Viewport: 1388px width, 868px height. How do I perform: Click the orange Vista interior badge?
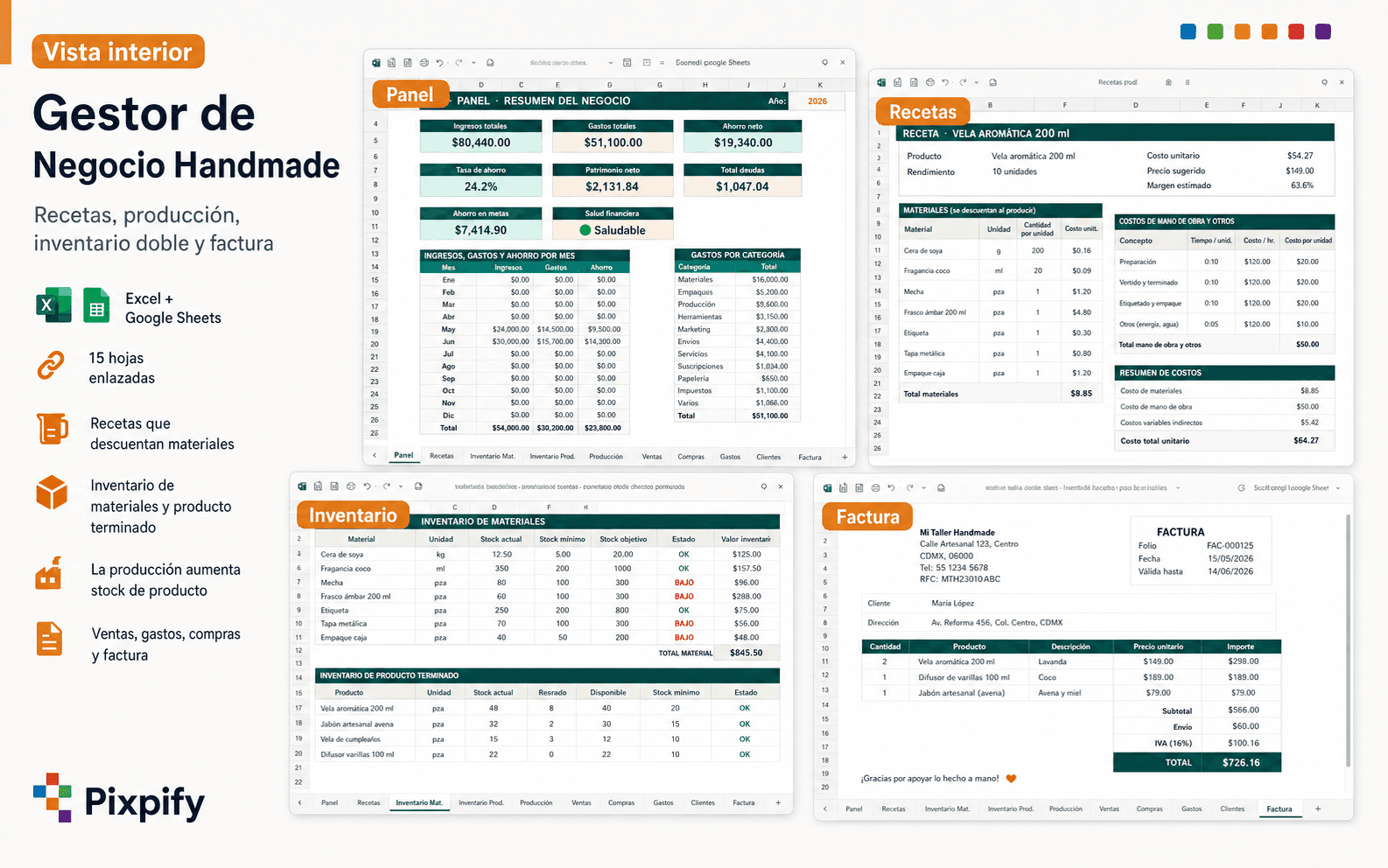(x=118, y=52)
